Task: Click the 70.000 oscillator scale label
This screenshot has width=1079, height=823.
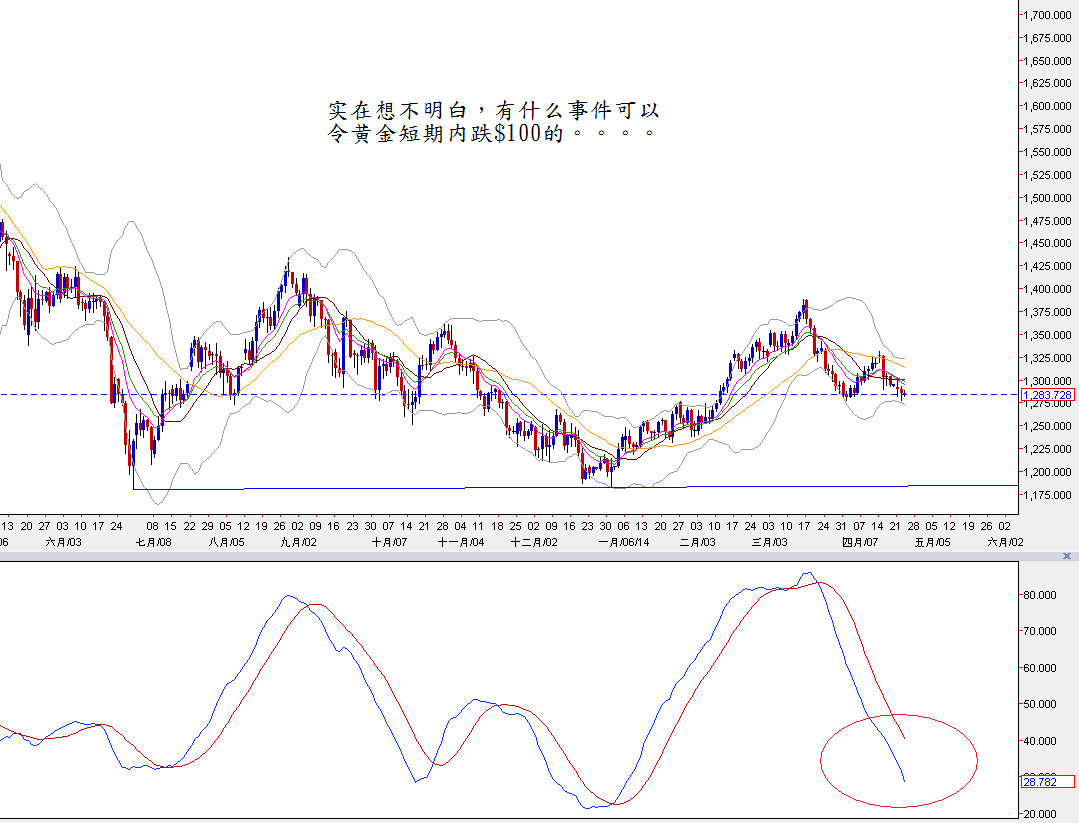Action: click(1040, 631)
